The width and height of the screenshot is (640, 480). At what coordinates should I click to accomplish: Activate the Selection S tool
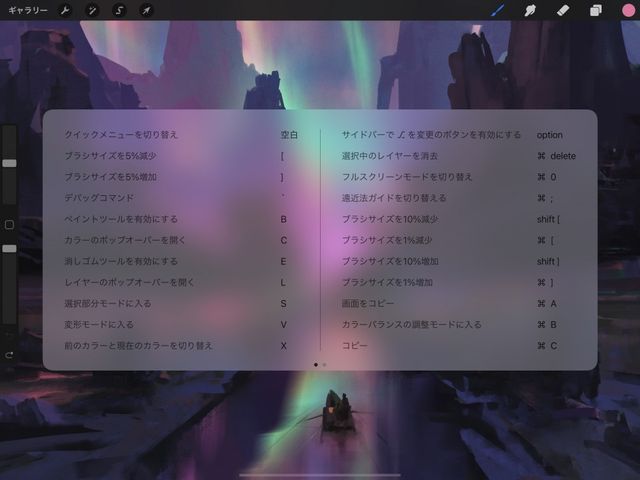[119, 10]
